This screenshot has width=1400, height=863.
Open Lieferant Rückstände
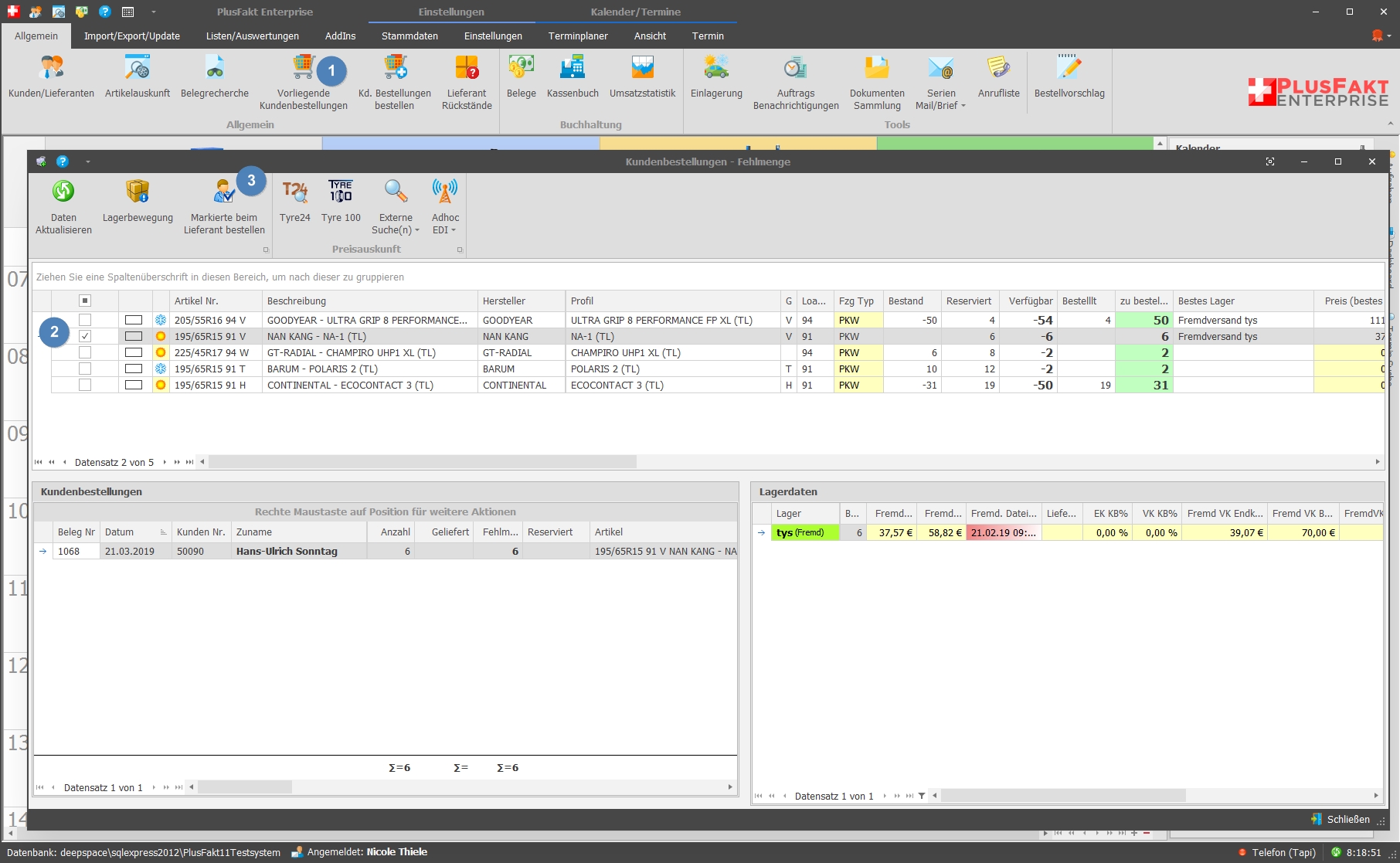(467, 82)
